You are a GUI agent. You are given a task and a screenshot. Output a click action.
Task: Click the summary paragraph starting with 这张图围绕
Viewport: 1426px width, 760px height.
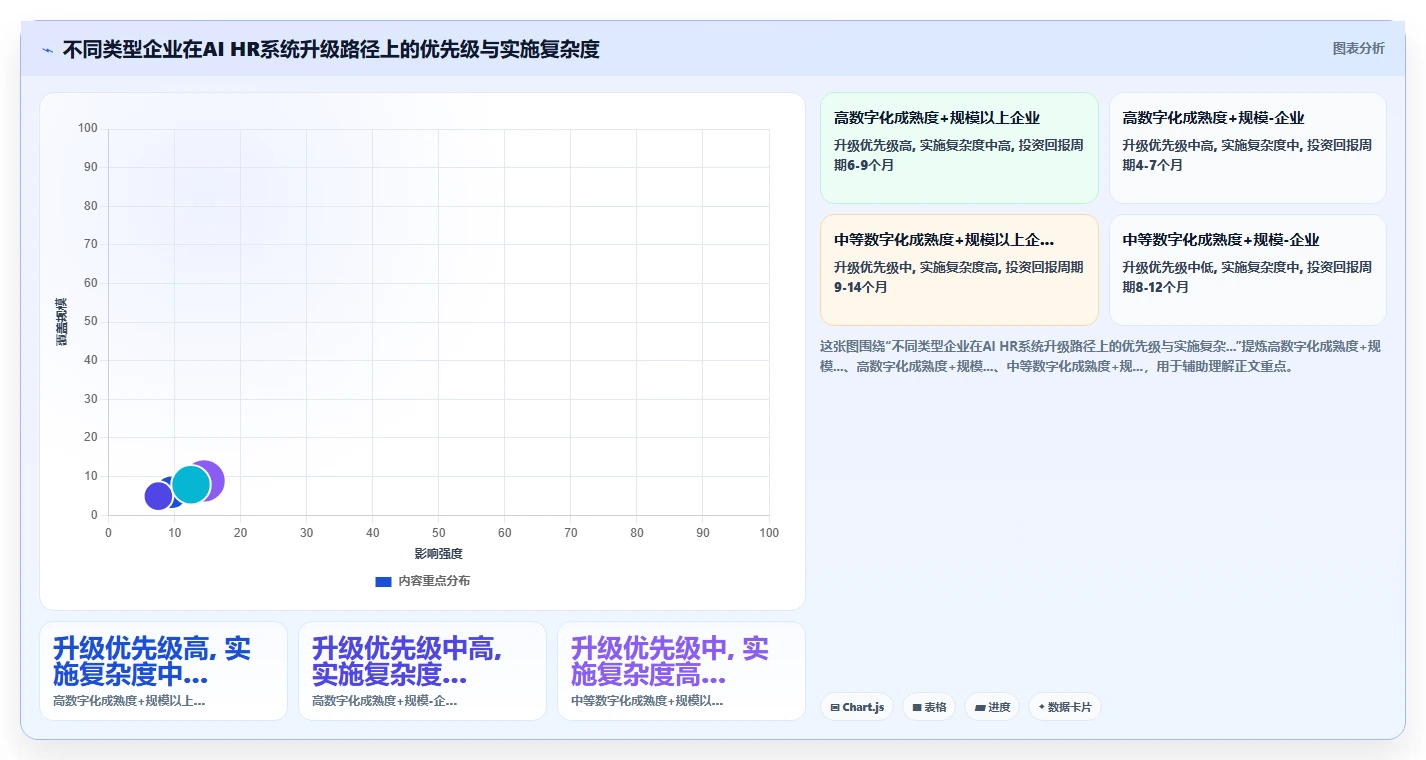1100,356
